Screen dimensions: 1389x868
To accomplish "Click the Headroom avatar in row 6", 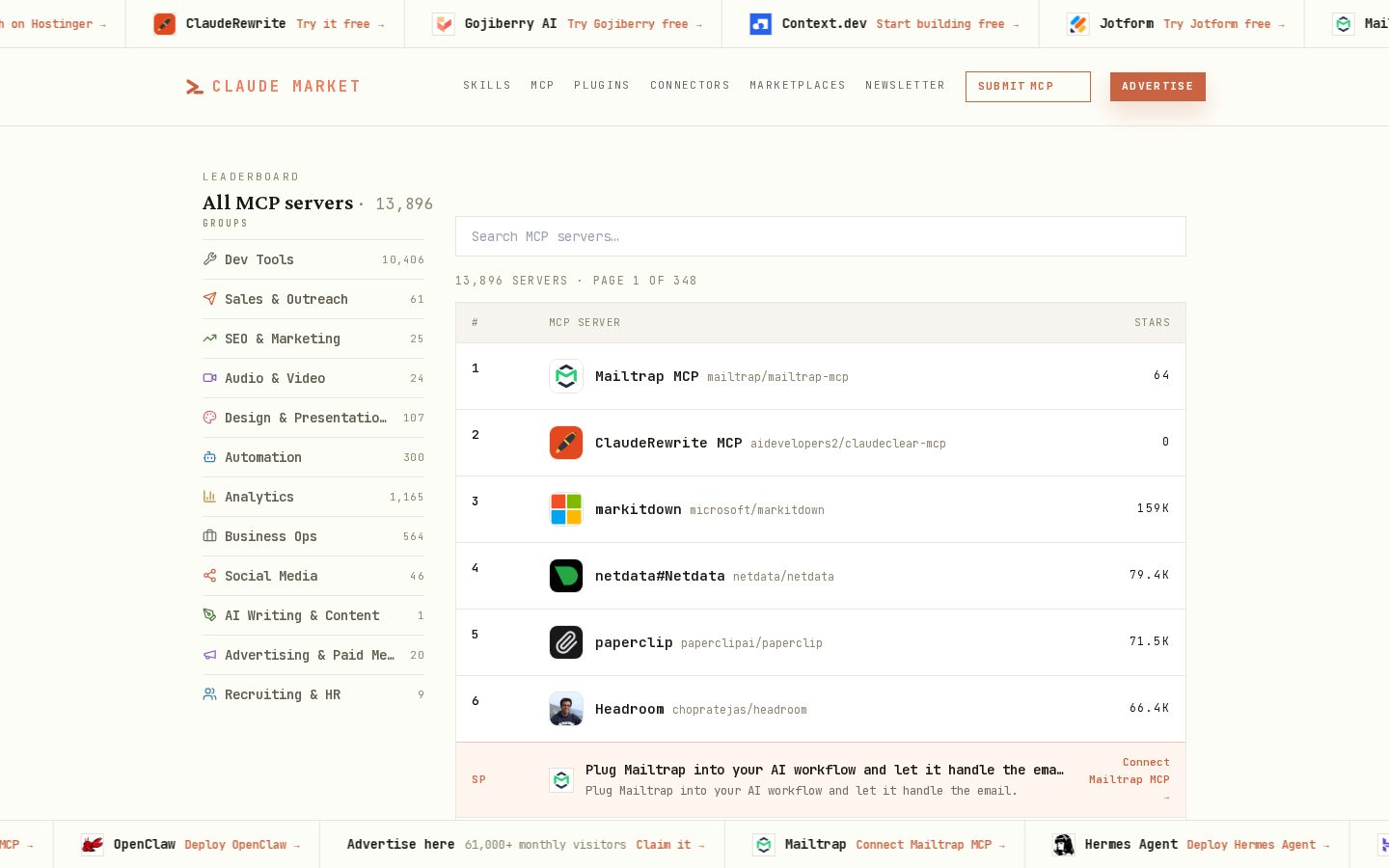I will tap(566, 709).
